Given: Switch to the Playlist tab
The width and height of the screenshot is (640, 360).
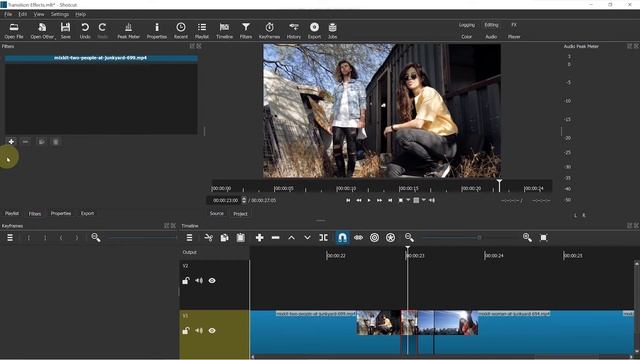Looking at the screenshot, I should click(12, 213).
